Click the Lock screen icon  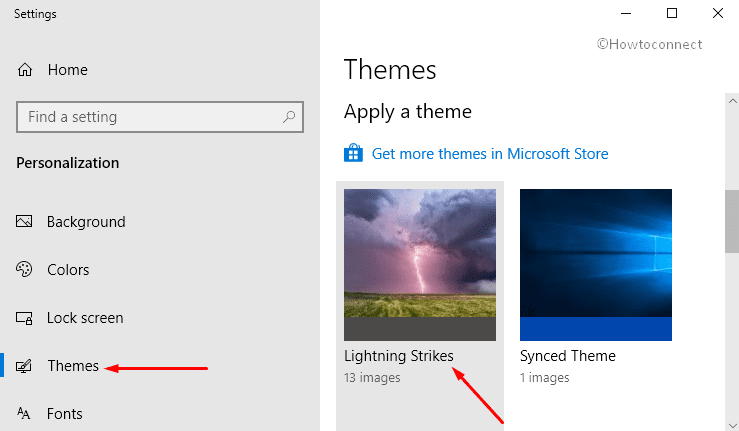(x=24, y=318)
